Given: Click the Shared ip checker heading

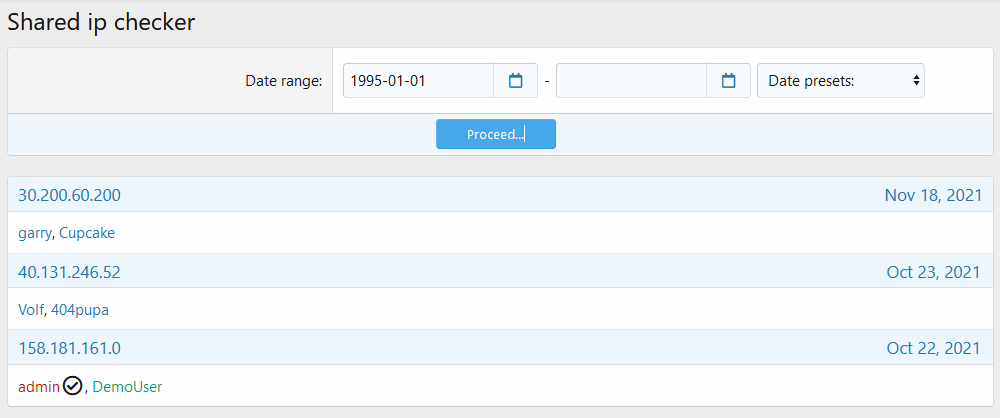Looking at the screenshot, I should pyautogui.click(x=101, y=22).
